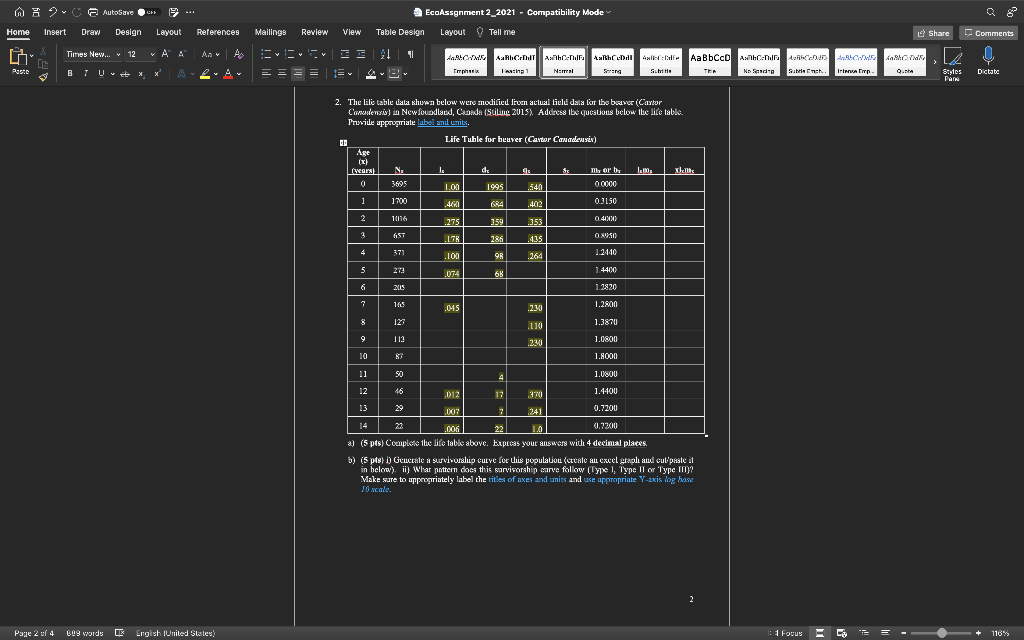Image resolution: width=1024 pixels, height=640 pixels.
Task: Open the Draw ribbon tab
Action: pyautogui.click(x=91, y=32)
